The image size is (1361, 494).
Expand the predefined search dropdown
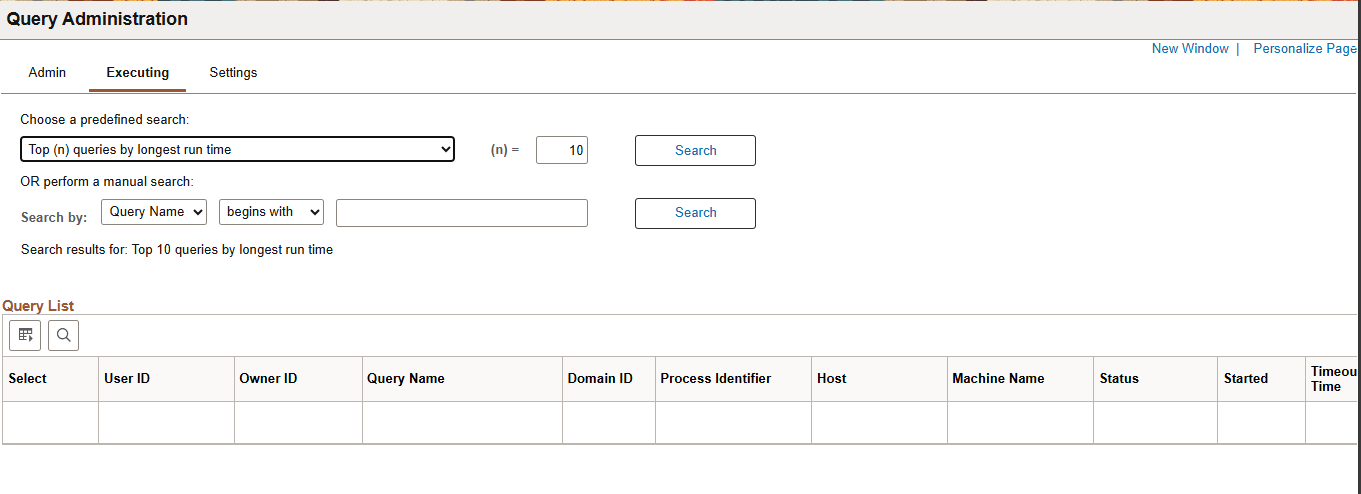coord(237,150)
